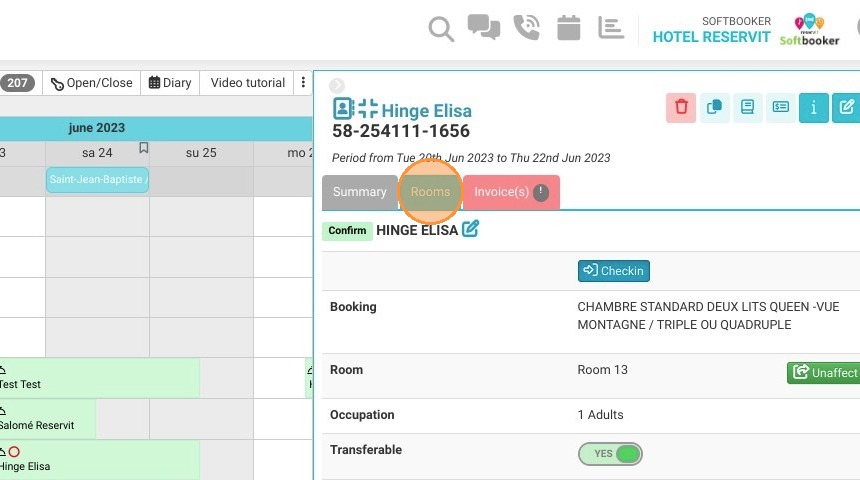Select the Test Test reservation bar

99,378
